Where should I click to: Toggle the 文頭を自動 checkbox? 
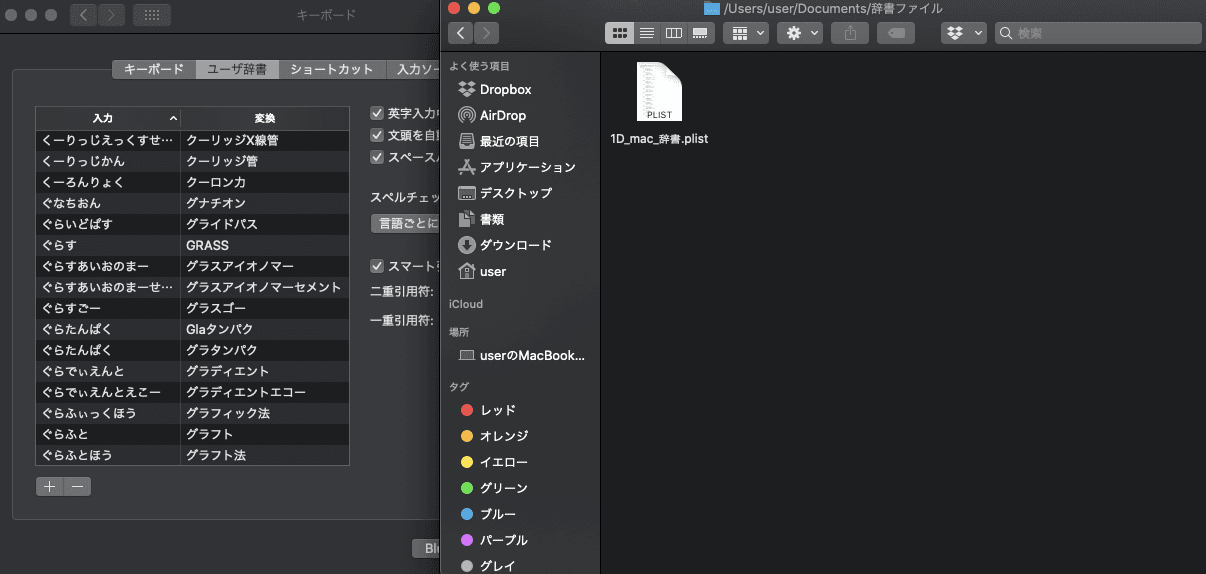(x=377, y=135)
